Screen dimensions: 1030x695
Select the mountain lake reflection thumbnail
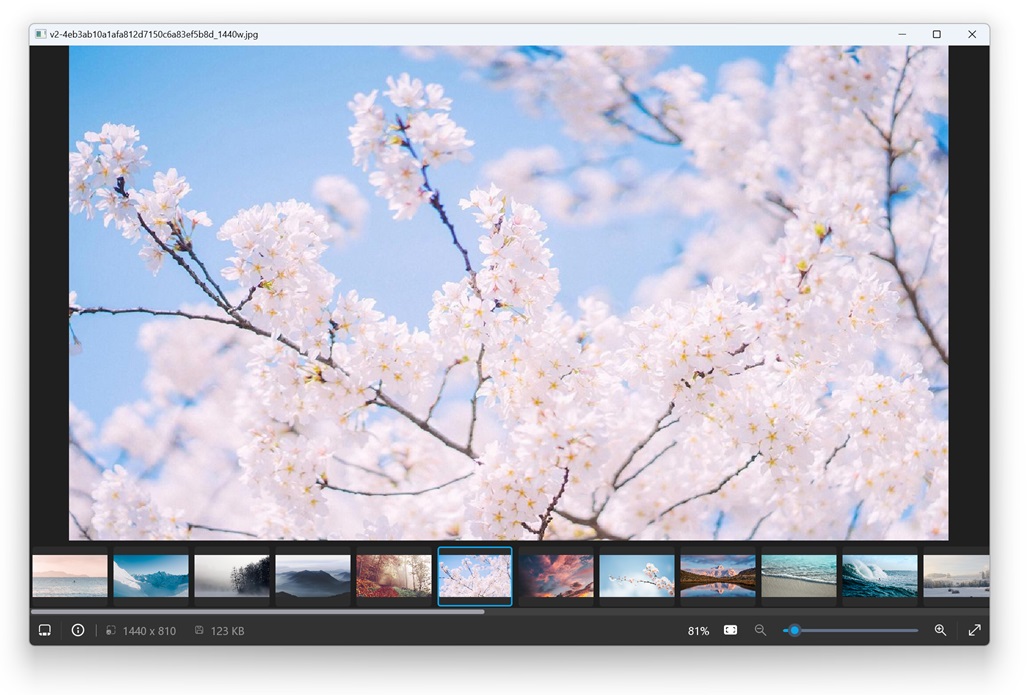click(718, 575)
